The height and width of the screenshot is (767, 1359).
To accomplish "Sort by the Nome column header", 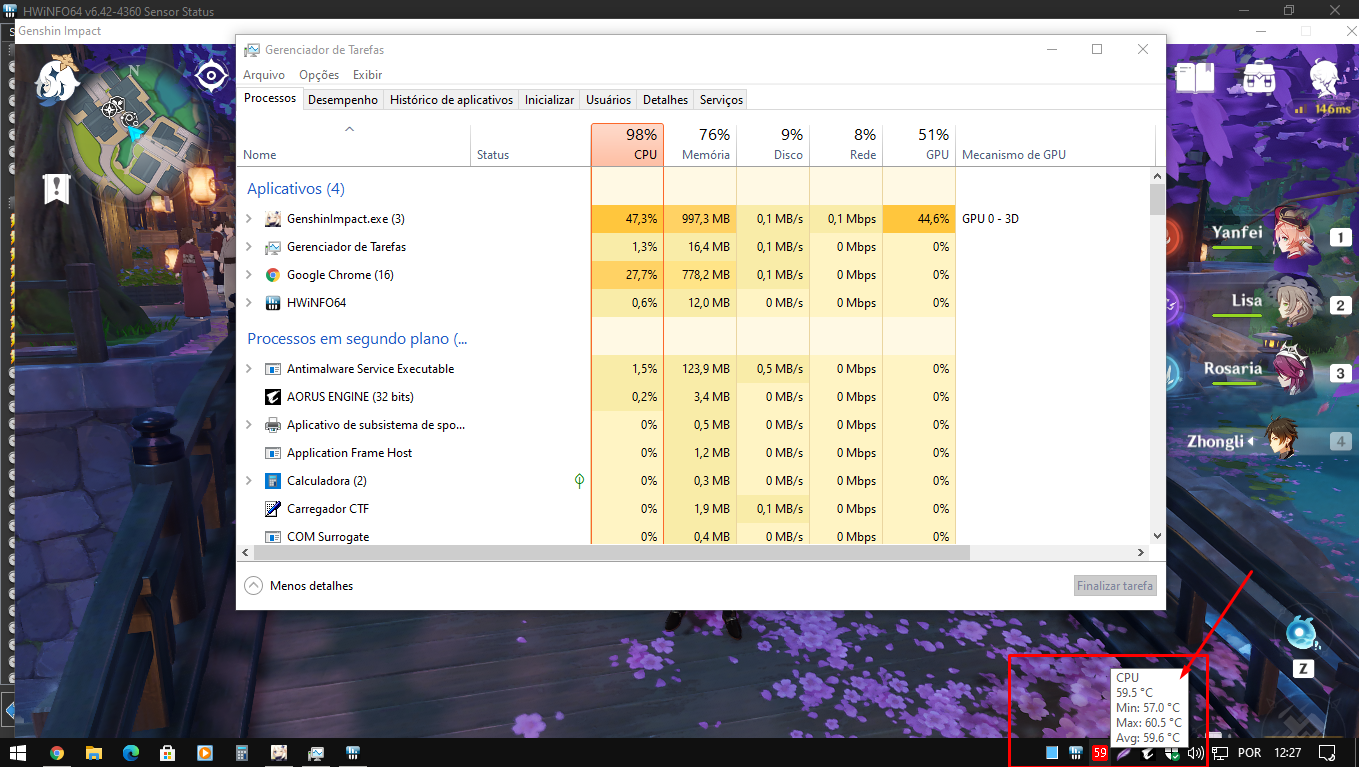I will pyautogui.click(x=354, y=144).
